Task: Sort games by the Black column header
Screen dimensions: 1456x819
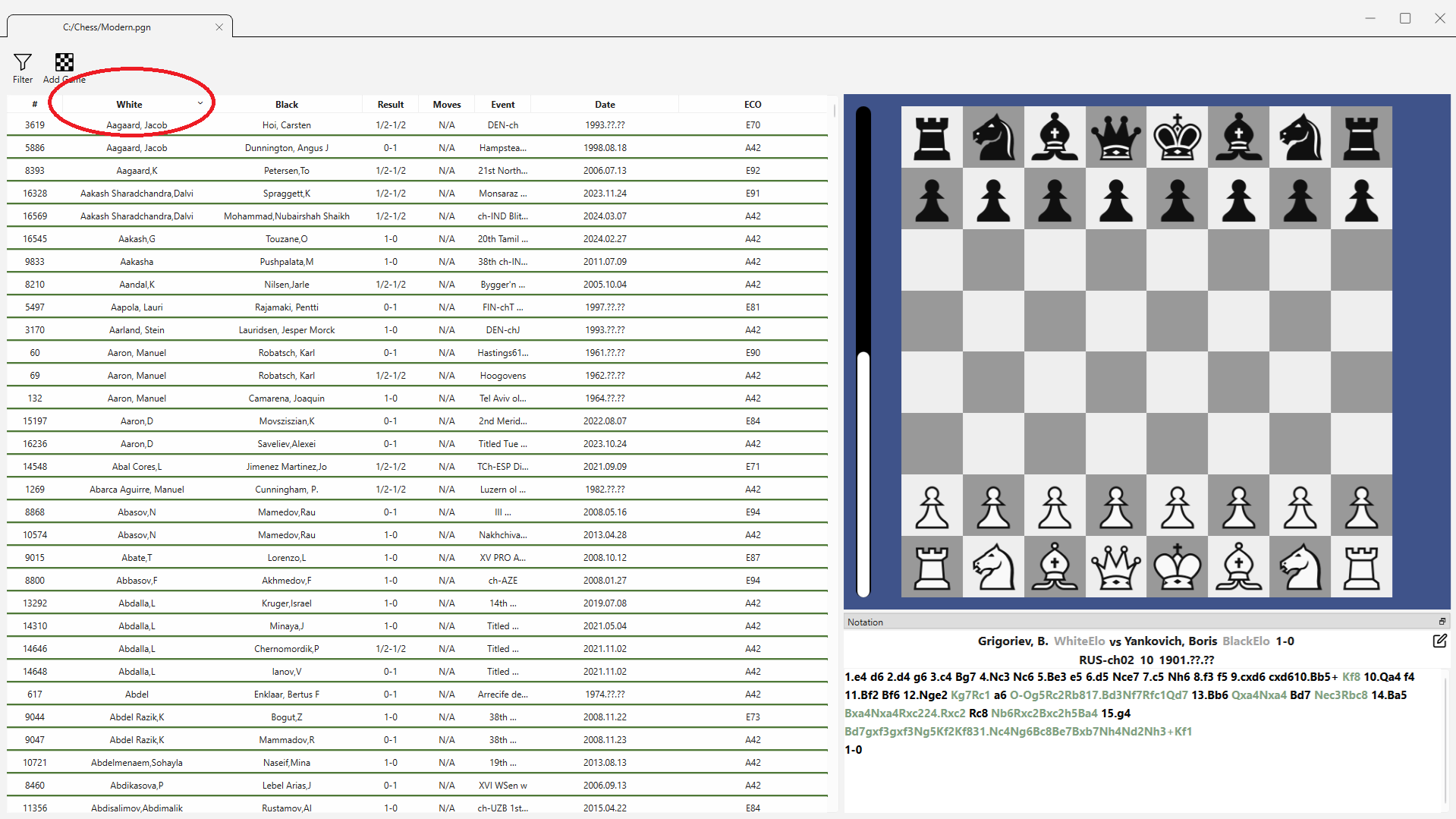Action: click(287, 105)
